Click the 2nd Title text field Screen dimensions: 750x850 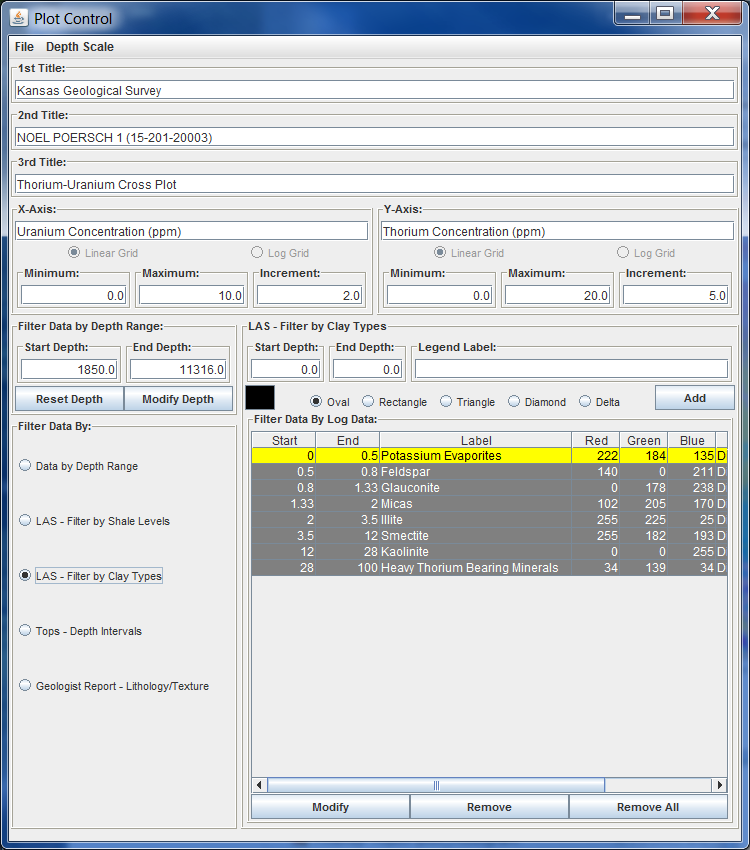point(374,137)
